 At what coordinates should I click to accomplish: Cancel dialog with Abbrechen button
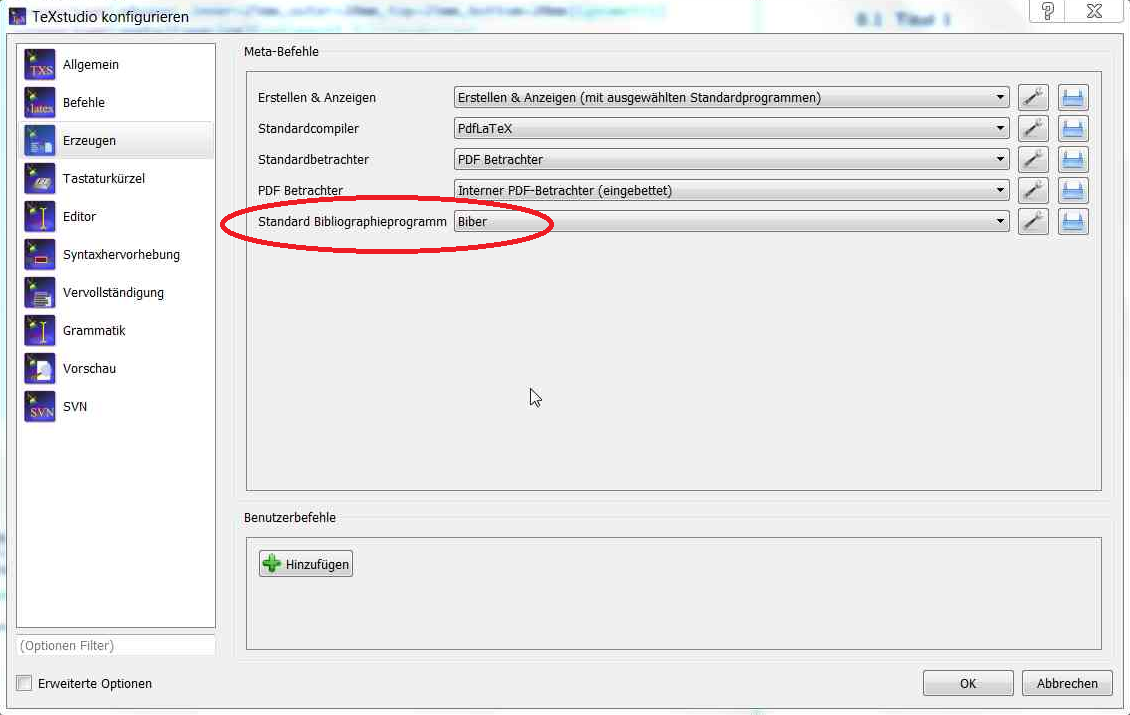pyautogui.click(x=1067, y=683)
